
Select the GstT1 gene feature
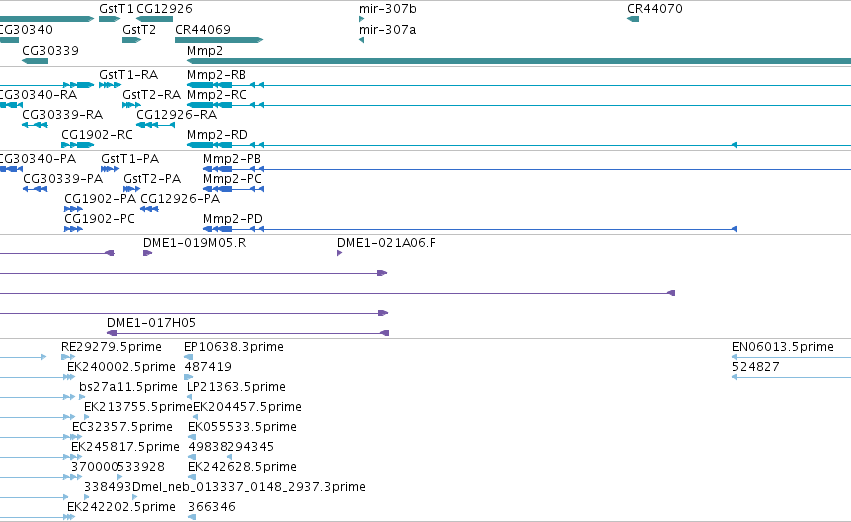pyautogui.click(x=109, y=19)
